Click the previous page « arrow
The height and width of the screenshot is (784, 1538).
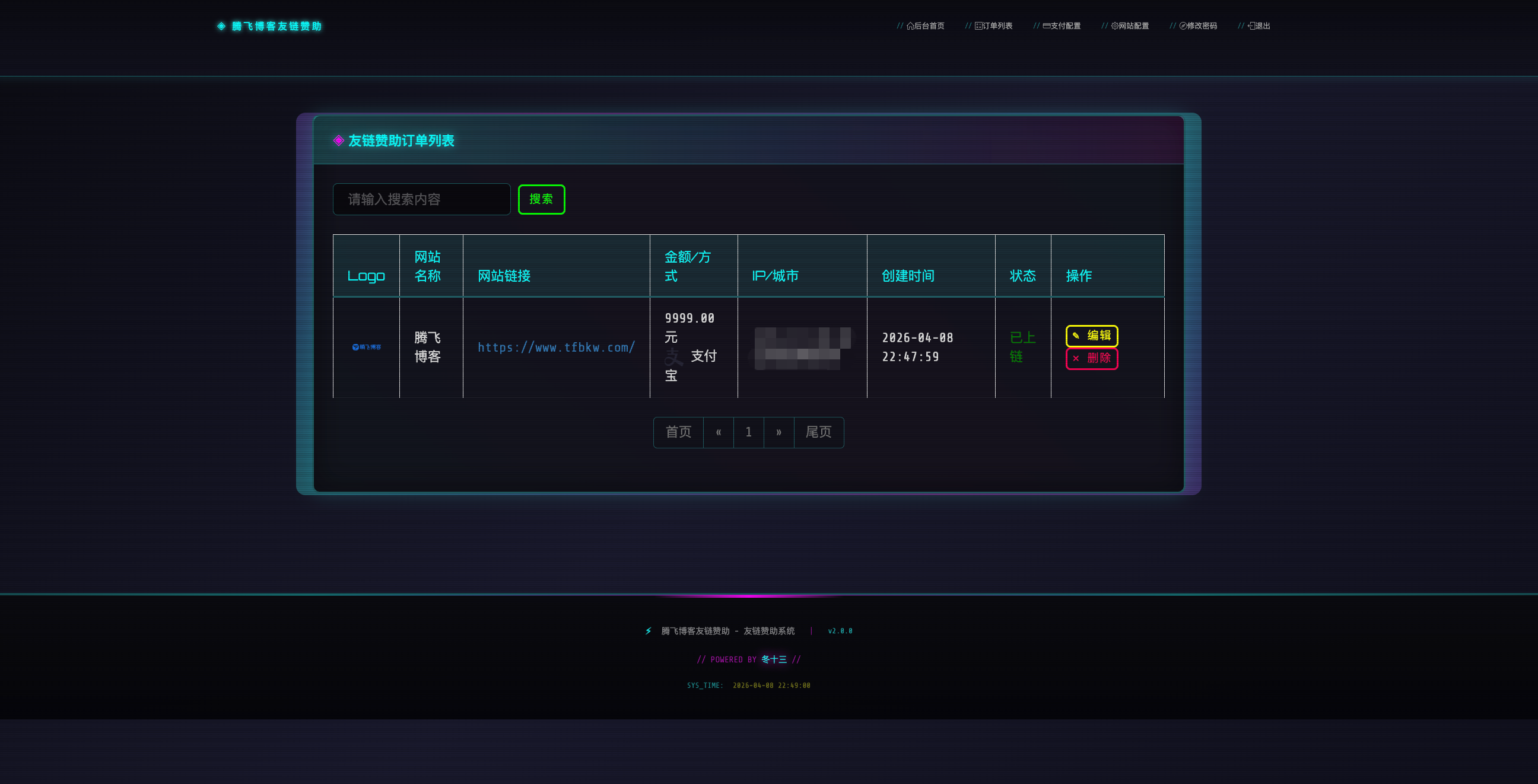pos(718,432)
